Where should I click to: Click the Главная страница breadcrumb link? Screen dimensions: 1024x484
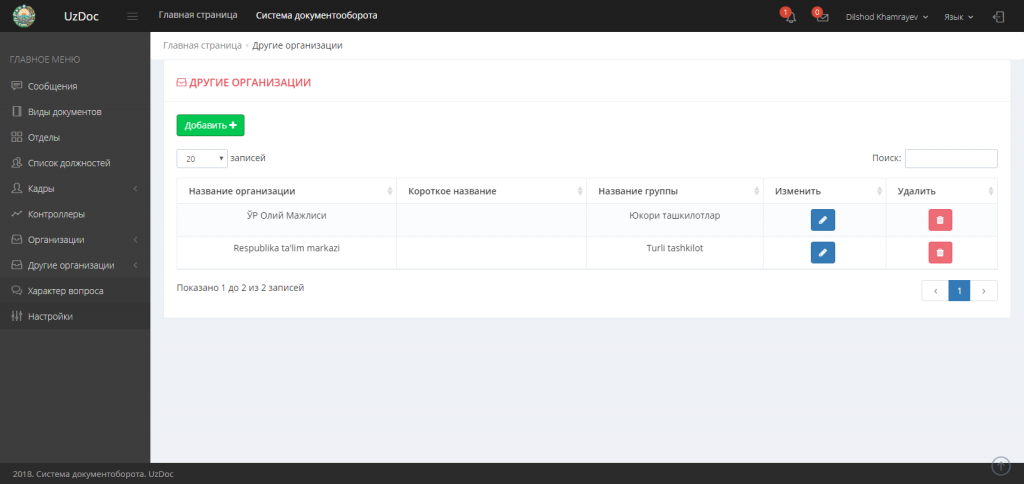tap(202, 45)
